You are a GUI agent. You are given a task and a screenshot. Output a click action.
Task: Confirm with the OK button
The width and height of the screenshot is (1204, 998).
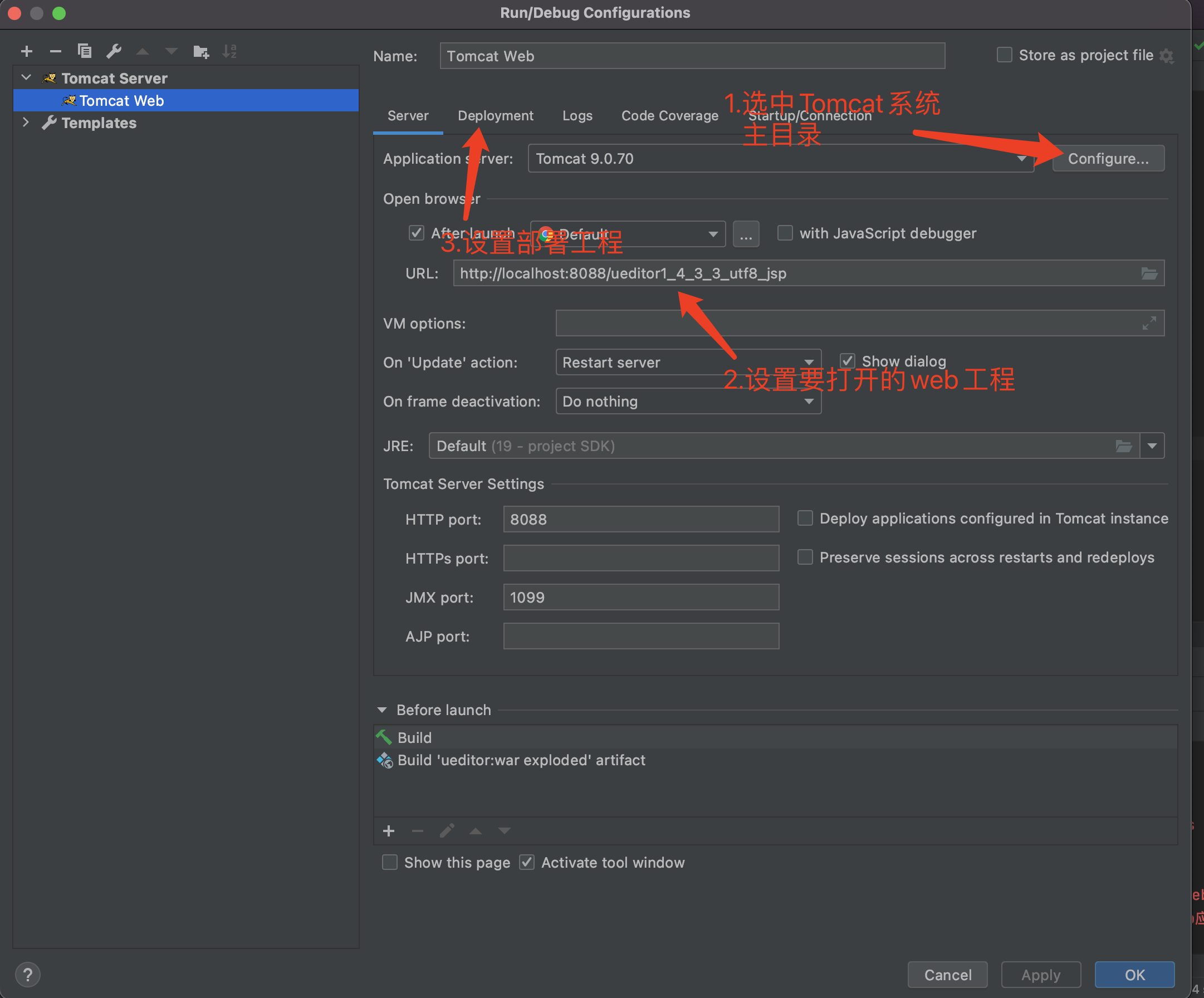1134,975
